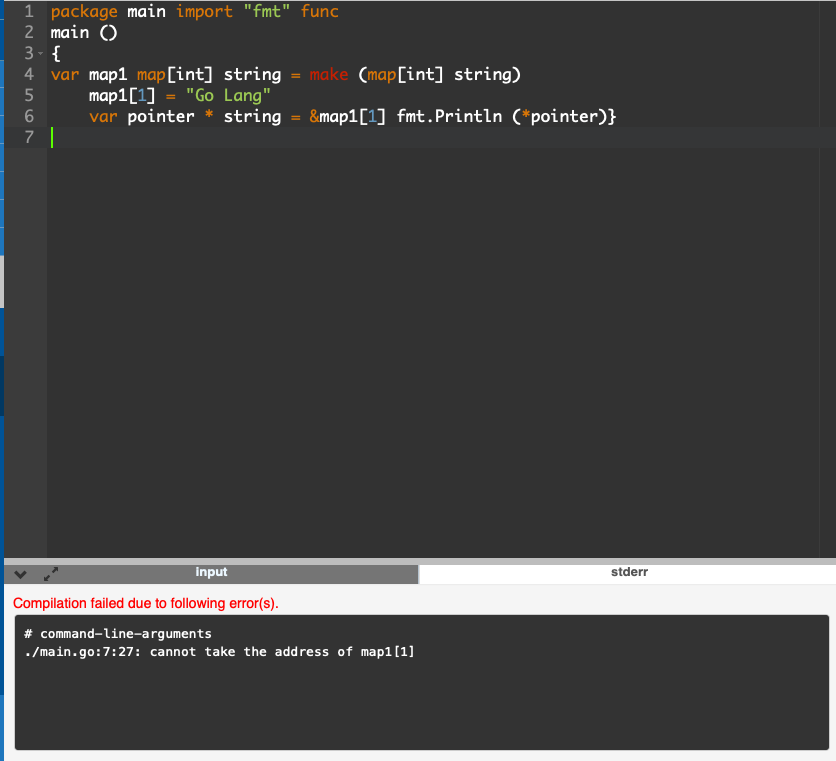Click line number 5 in gutter
Screen dimensions: 836x761
click(x=29, y=95)
